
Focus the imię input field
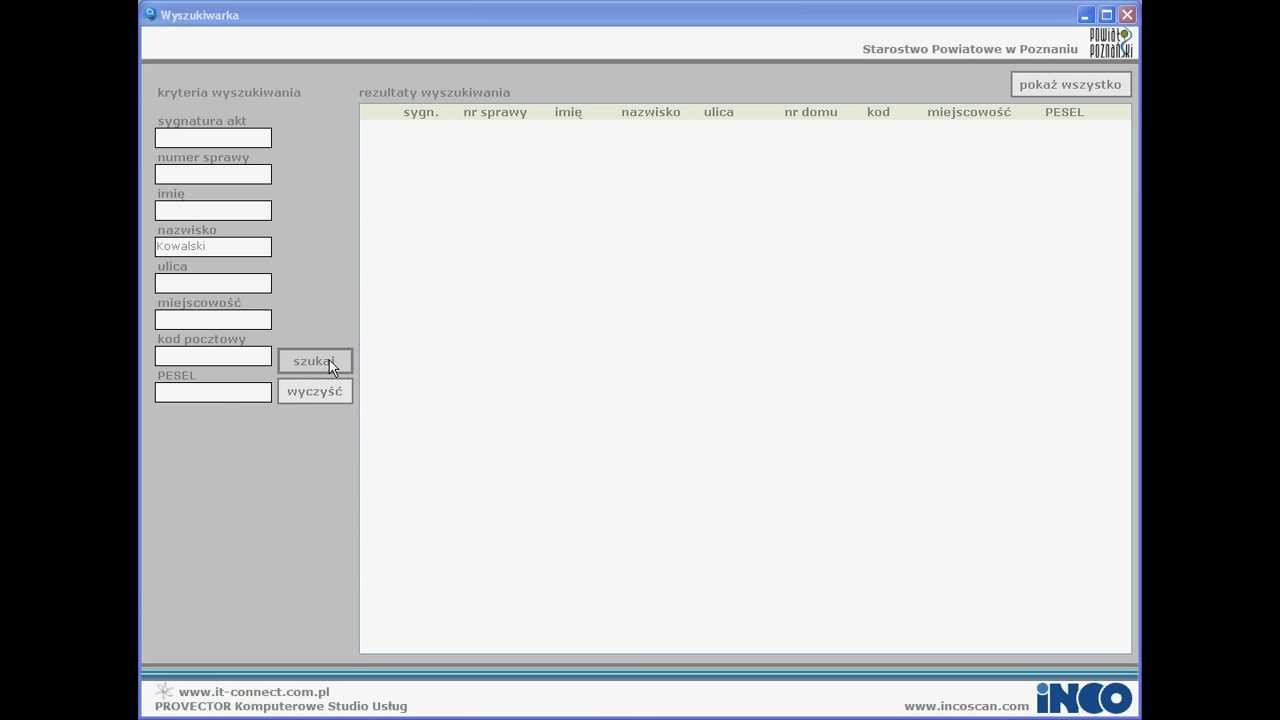213,210
